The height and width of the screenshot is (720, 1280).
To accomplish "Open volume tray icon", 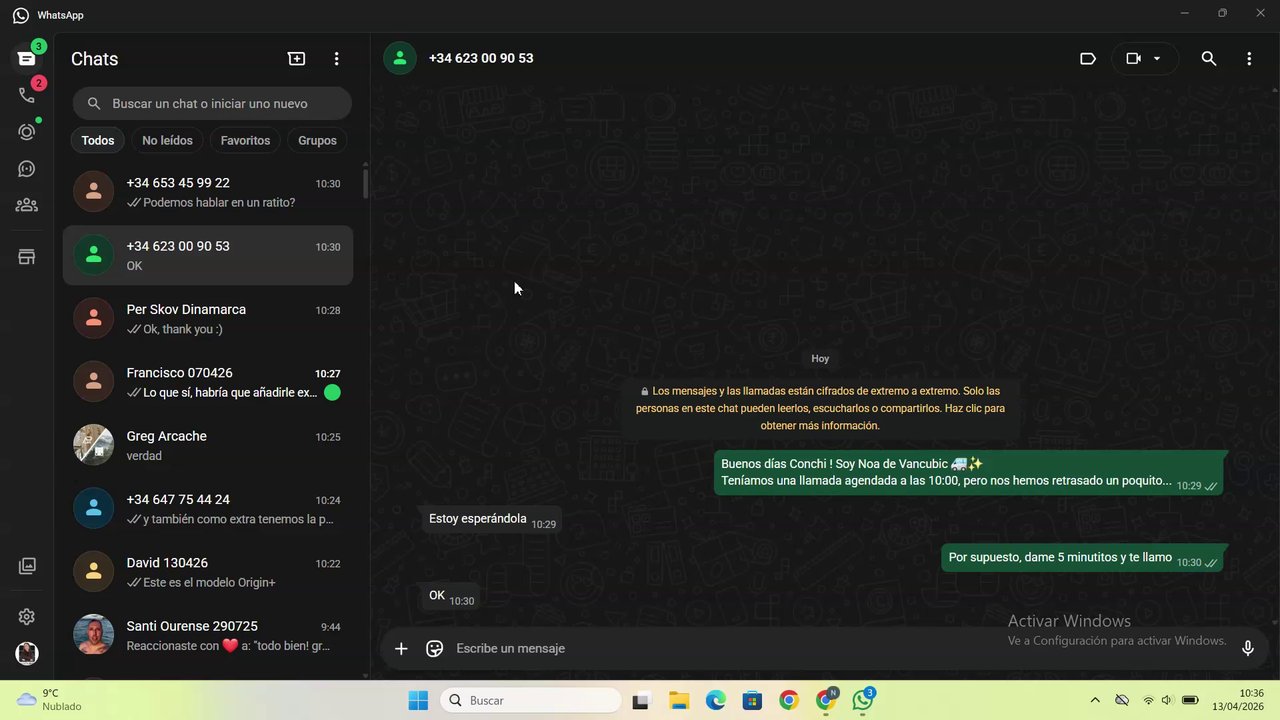I will click(1167, 701).
